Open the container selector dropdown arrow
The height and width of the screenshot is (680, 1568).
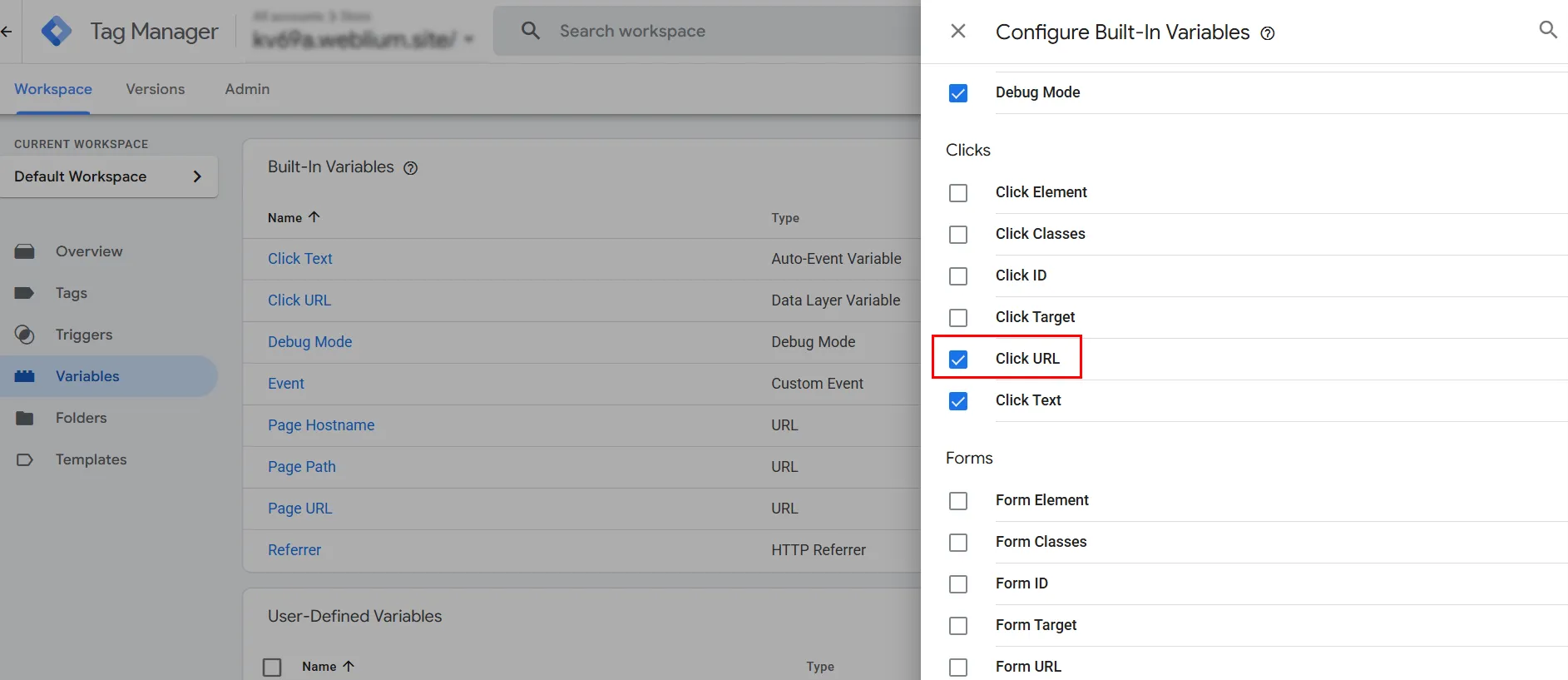tap(469, 39)
